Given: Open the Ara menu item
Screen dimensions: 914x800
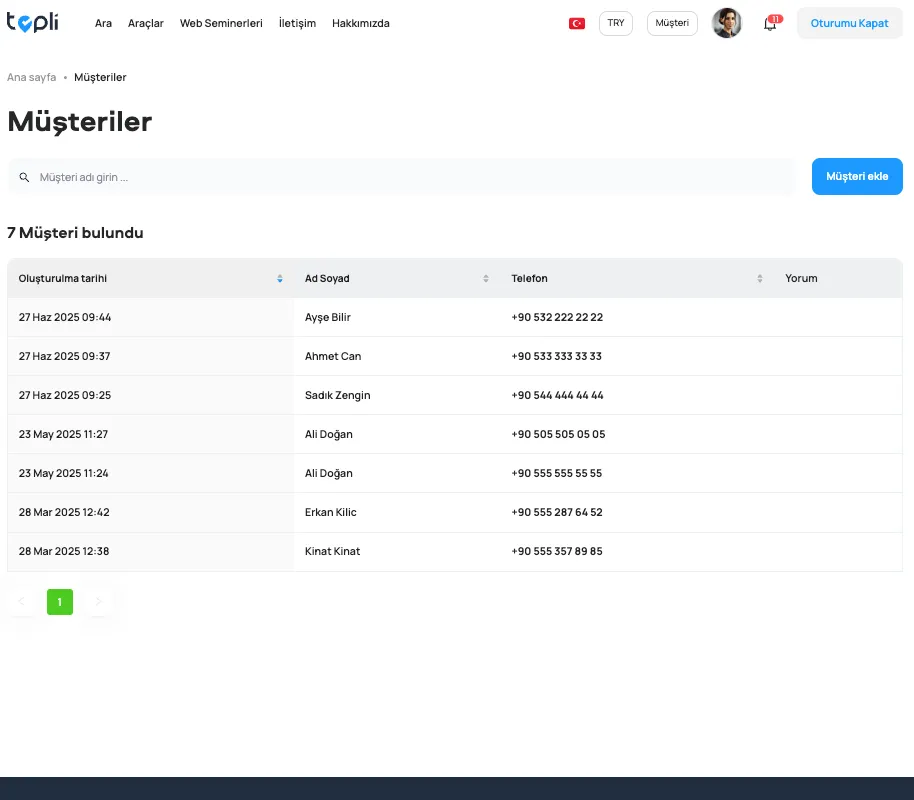Looking at the screenshot, I should 103,23.
